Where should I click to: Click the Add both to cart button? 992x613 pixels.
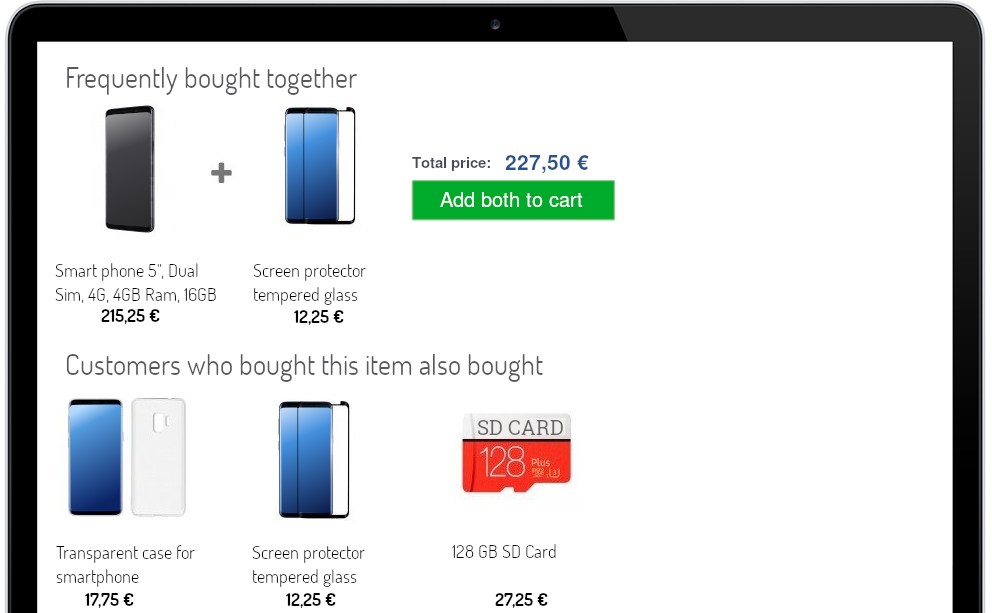click(512, 200)
